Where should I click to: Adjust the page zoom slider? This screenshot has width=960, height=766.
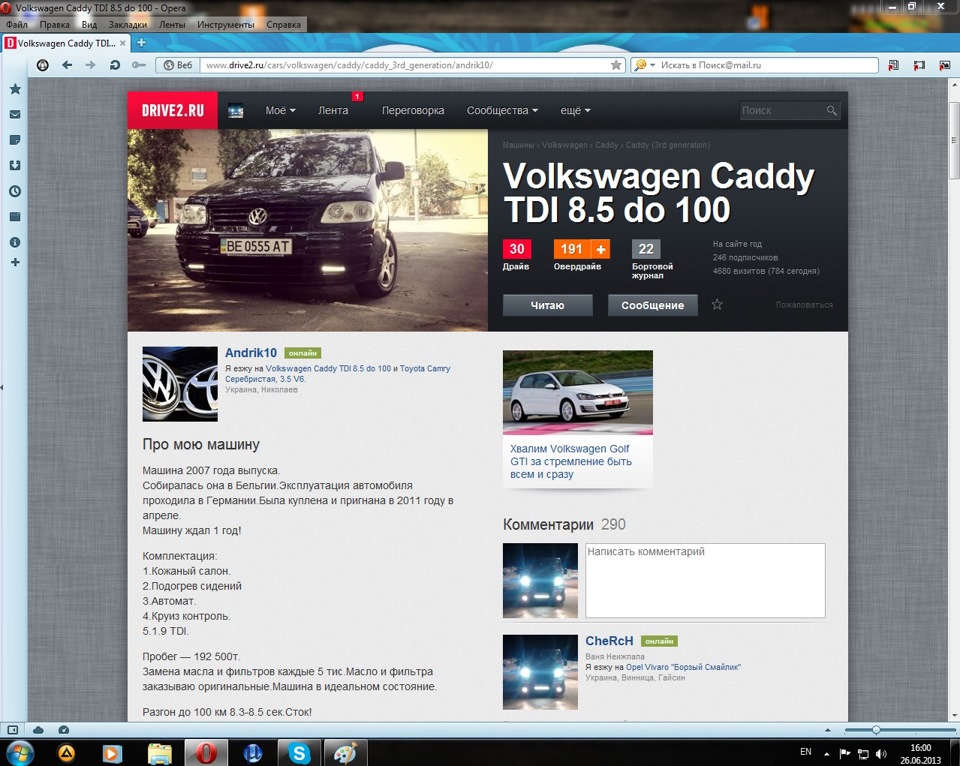pos(876,730)
